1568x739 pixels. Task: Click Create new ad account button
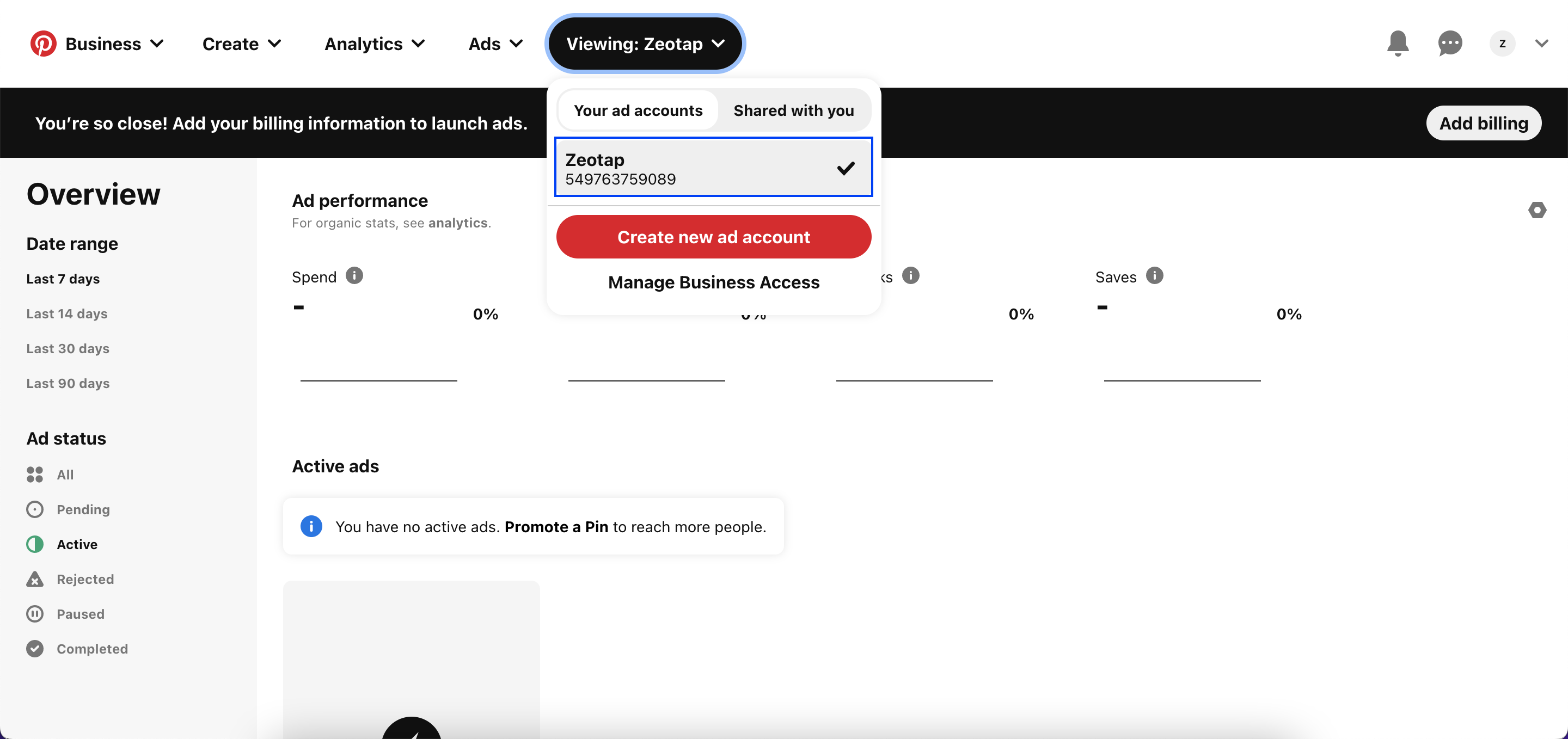(x=713, y=237)
